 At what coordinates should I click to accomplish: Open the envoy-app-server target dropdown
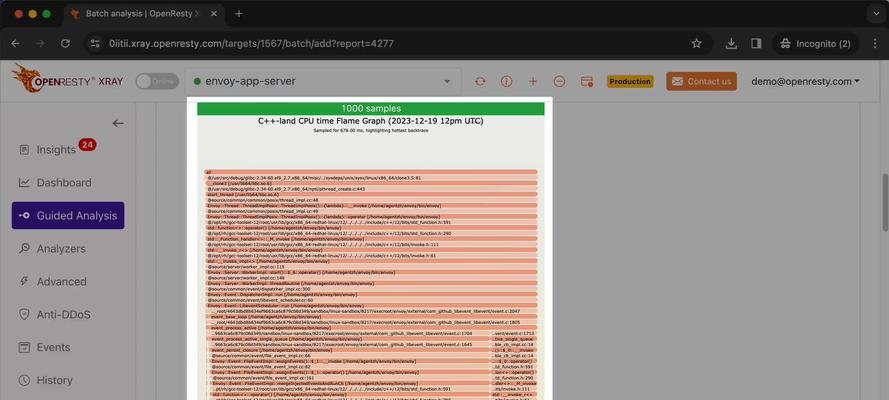(x=323, y=81)
